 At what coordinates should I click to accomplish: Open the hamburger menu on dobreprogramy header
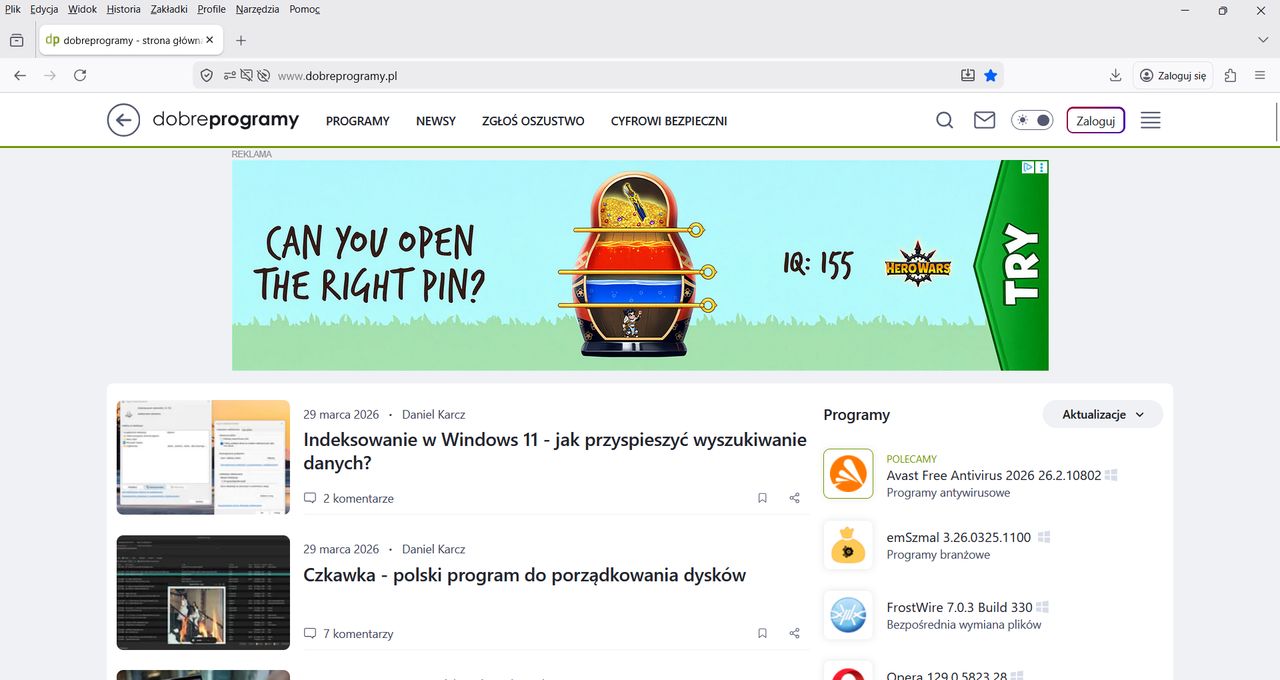tap(1150, 120)
